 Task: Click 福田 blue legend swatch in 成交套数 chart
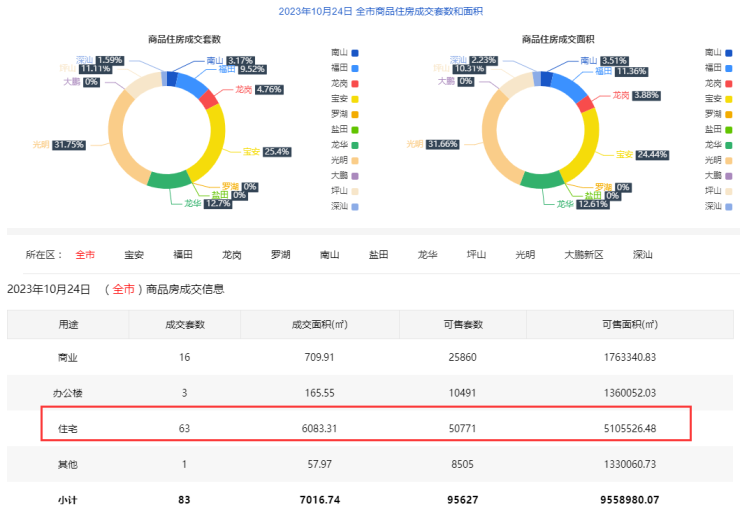click(x=355, y=67)
